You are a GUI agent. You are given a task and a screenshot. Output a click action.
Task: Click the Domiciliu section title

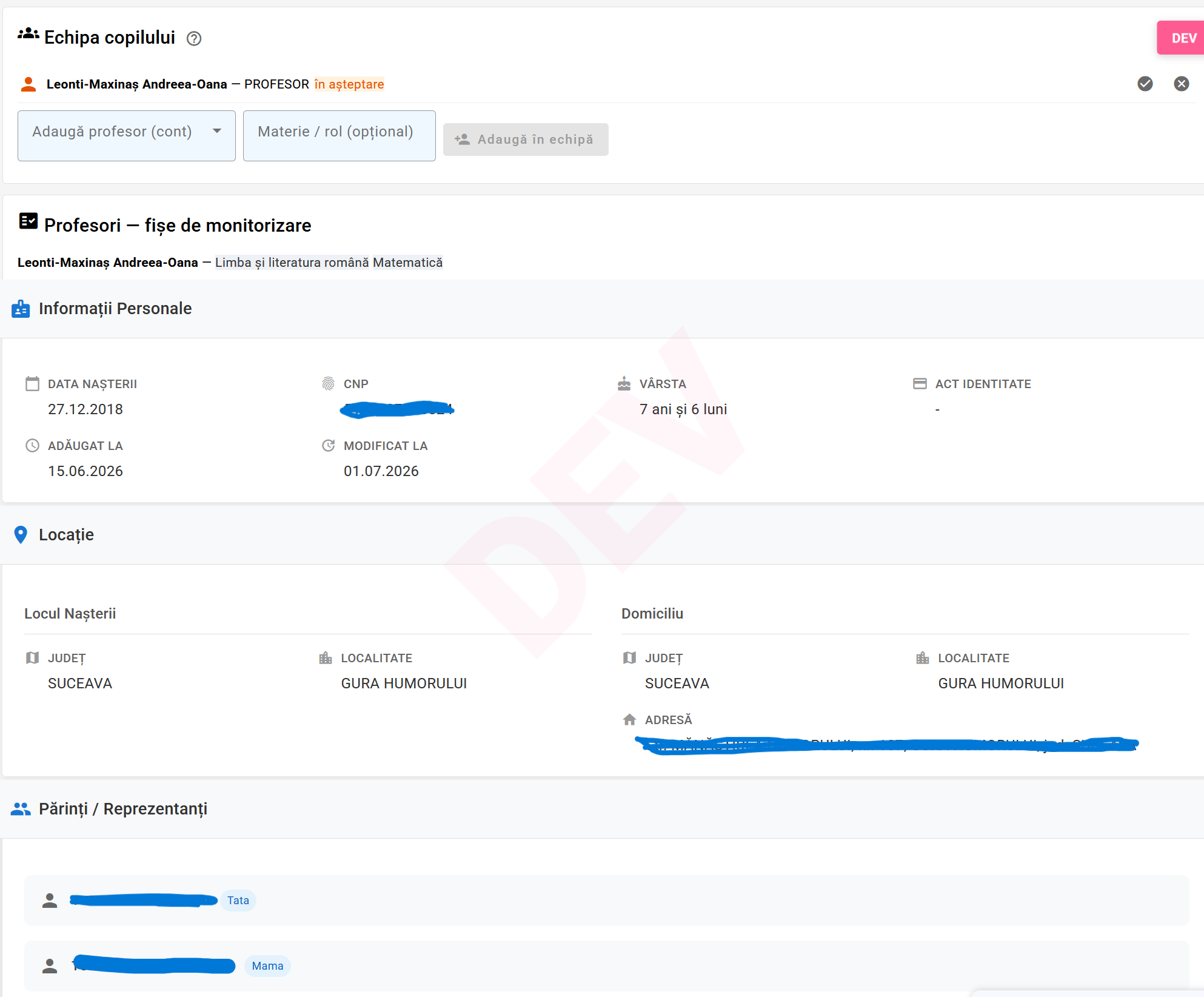(x=652, y=614)
